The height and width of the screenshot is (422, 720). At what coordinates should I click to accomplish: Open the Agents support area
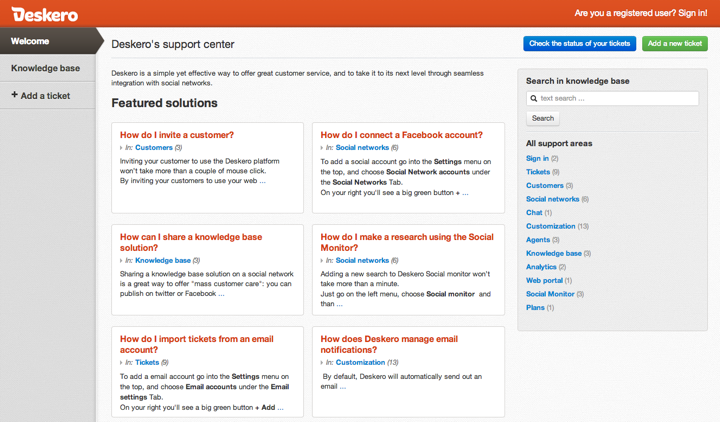[x=538, y=240]
